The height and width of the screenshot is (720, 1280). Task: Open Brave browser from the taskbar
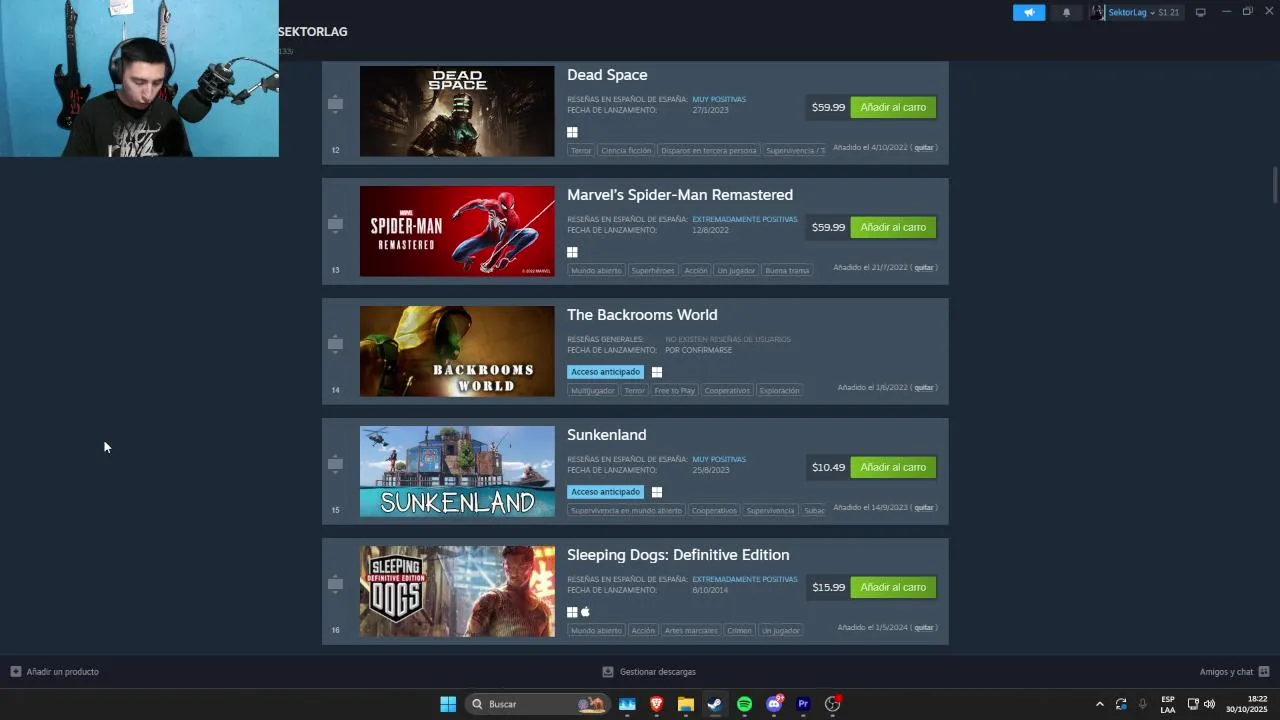656,704
